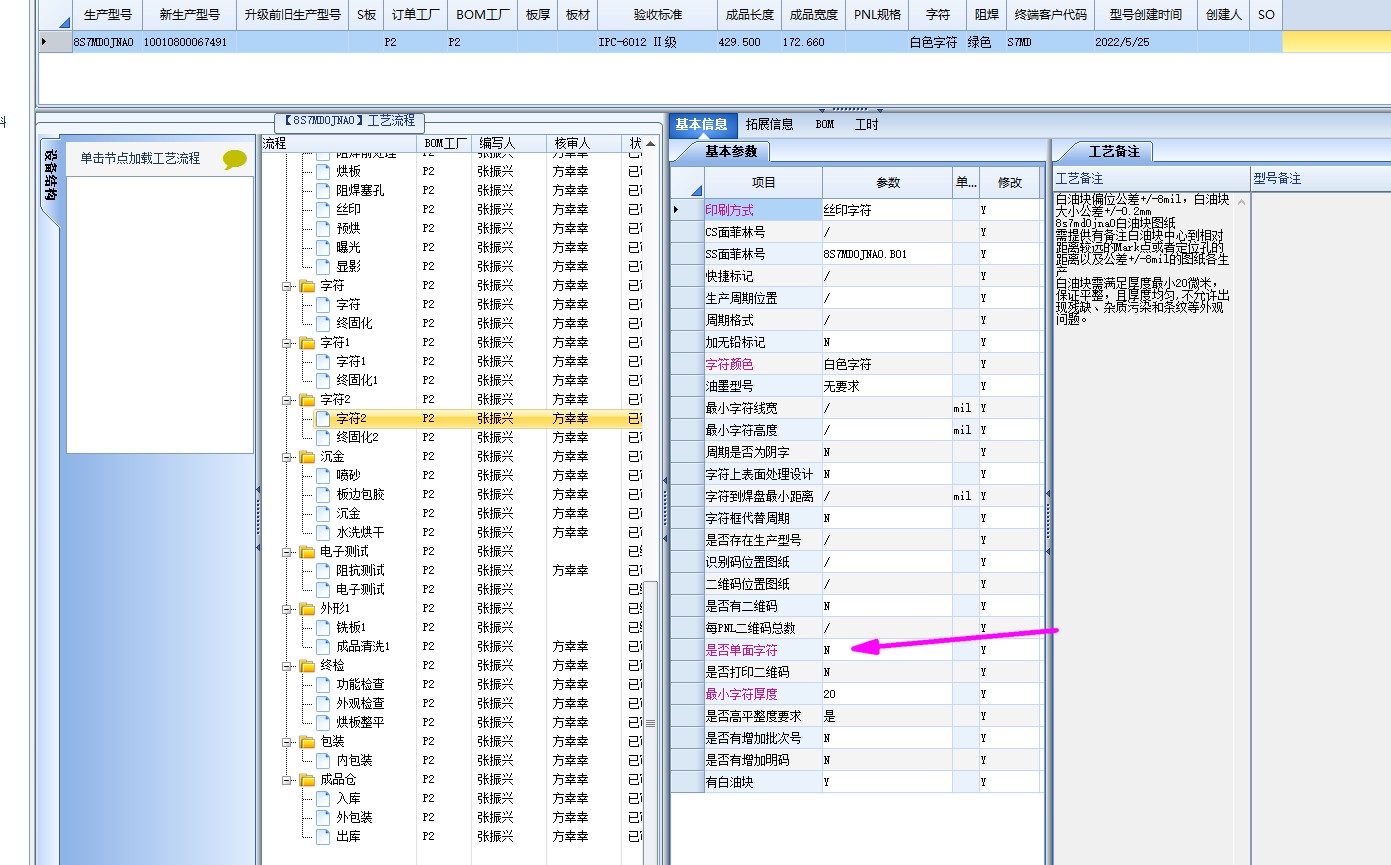The width and height of the screenshot is (1391, 865).
Task: Click the 项目 column header in parameters table
Action: (x=763, y=183)
